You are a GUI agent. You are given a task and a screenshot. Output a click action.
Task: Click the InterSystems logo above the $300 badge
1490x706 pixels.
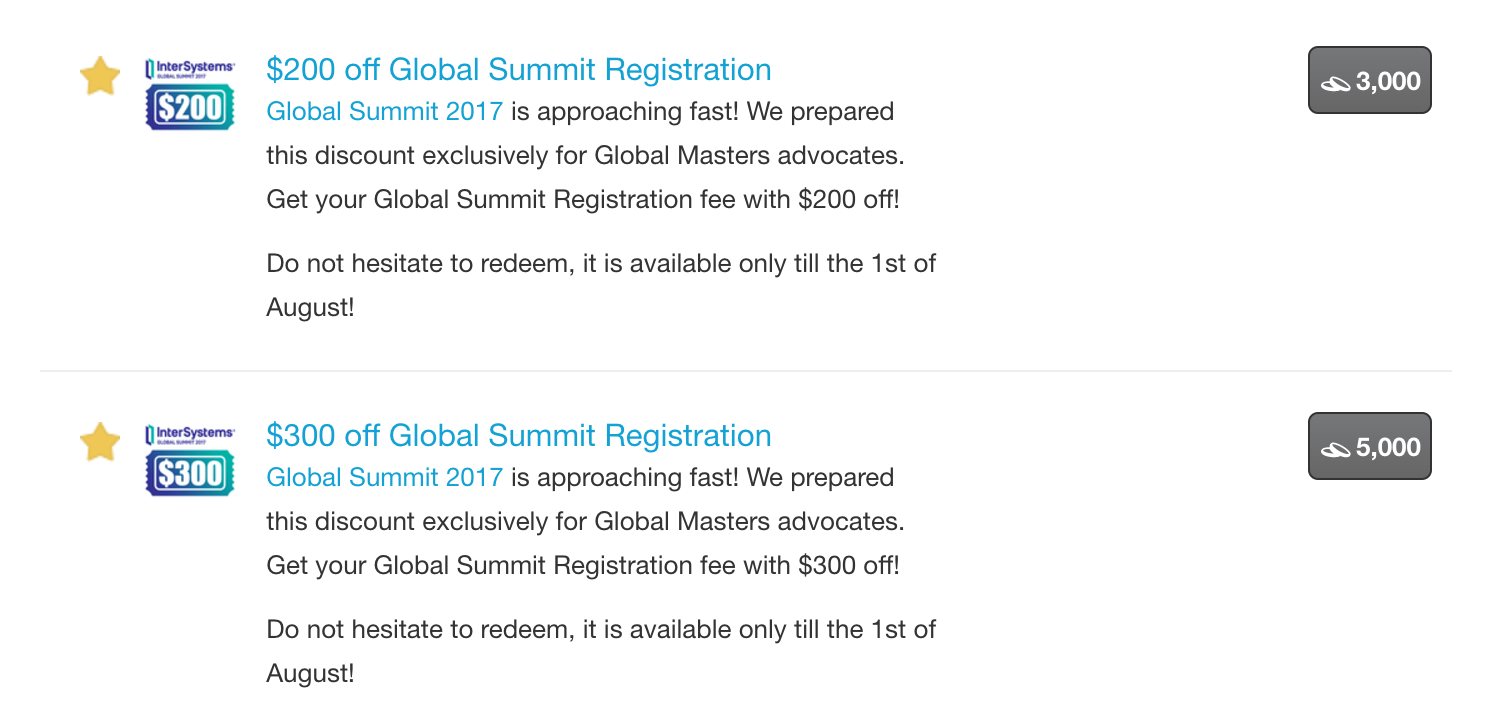[x=190, y=434]
